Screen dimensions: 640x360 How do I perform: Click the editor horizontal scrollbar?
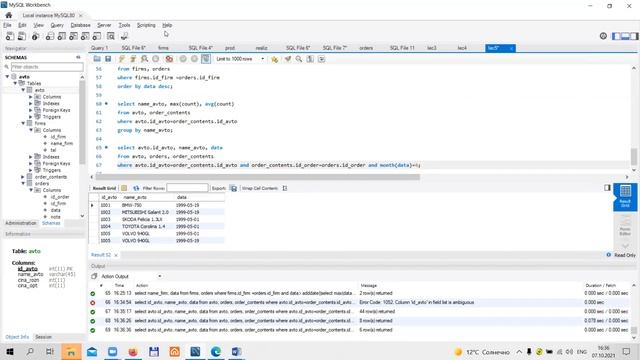click(257, 177)
